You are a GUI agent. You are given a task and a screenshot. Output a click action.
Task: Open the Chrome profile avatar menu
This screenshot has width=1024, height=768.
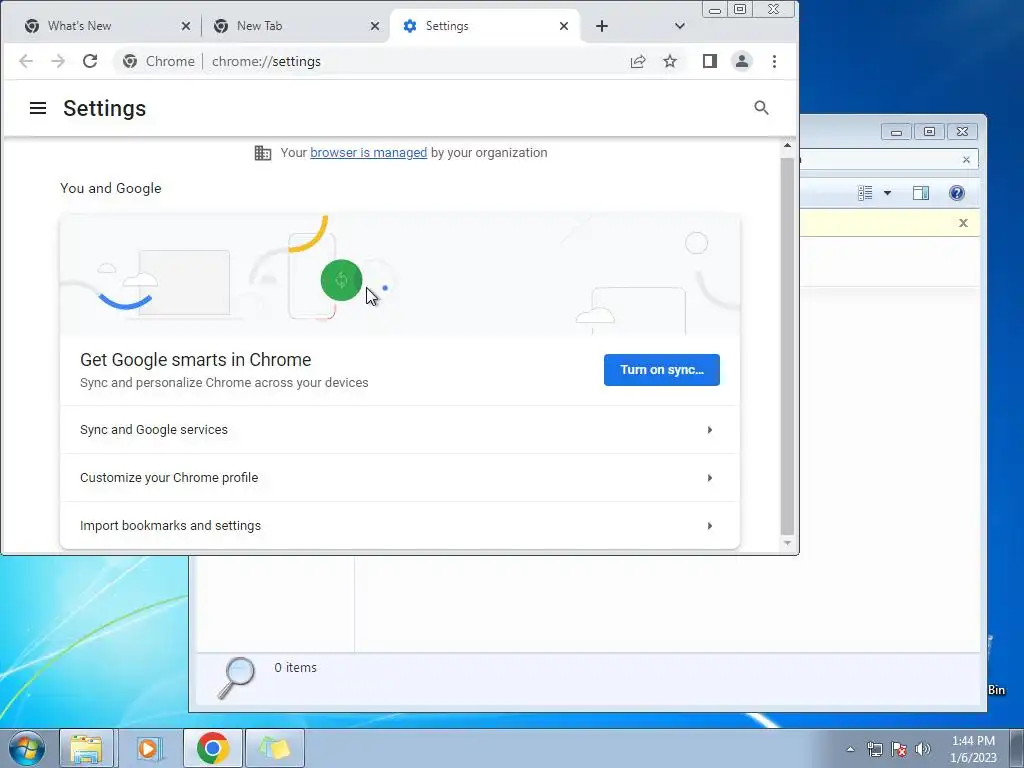pos(742,61)
